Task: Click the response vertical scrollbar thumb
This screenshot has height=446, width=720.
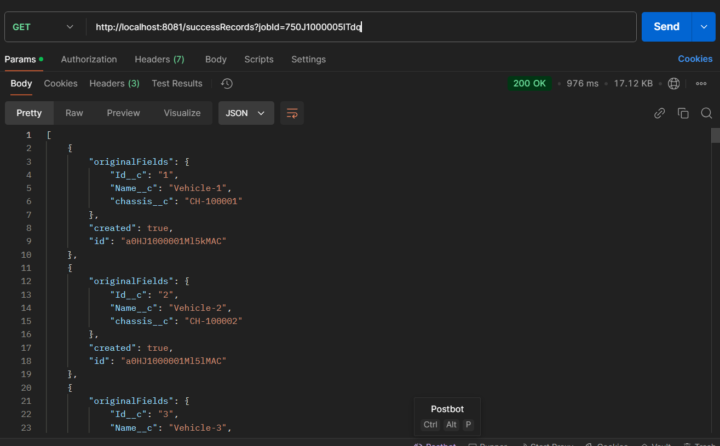Action: [715, 136]
